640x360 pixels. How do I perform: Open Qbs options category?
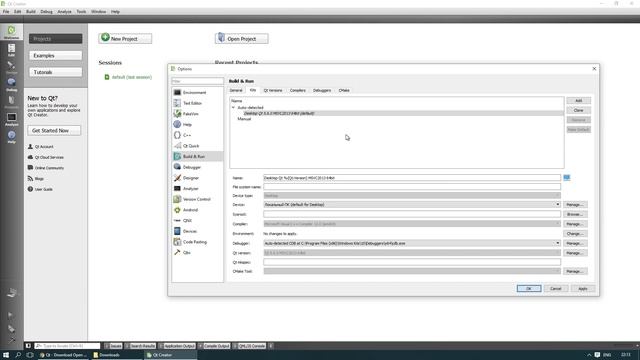(x=198, y=253)
